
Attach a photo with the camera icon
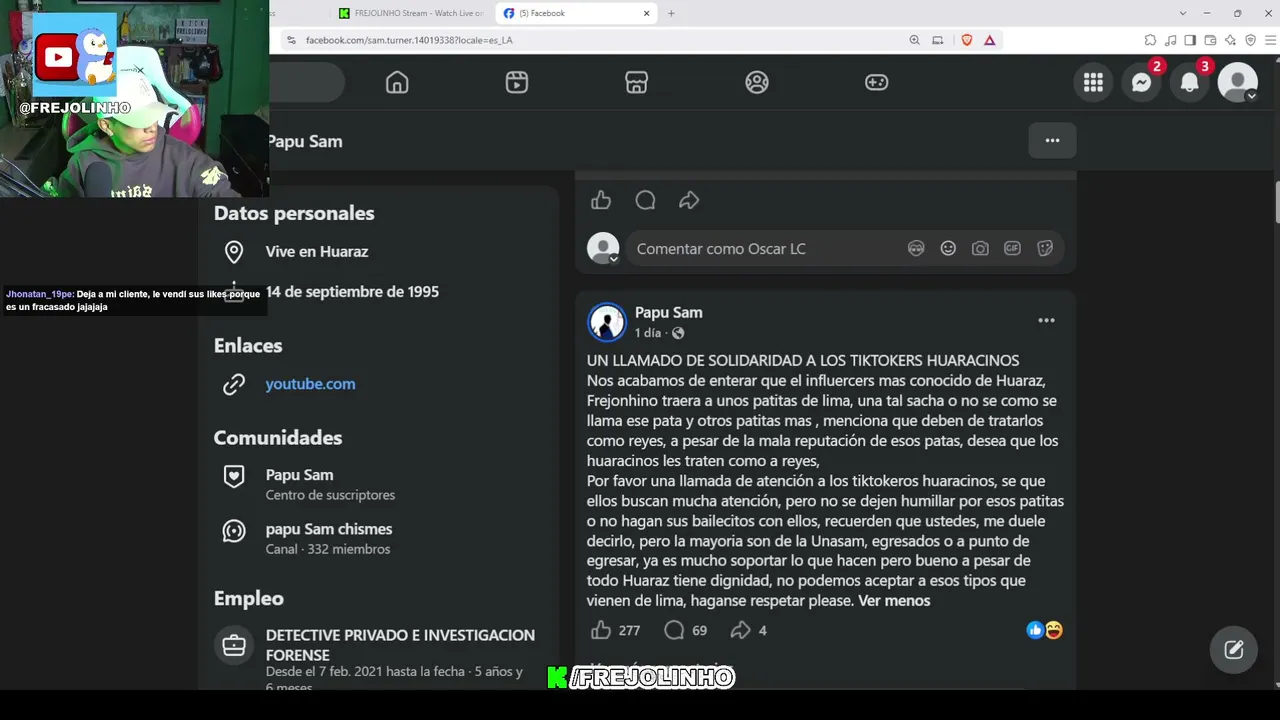pyautogui.click(x=980, y=249)
